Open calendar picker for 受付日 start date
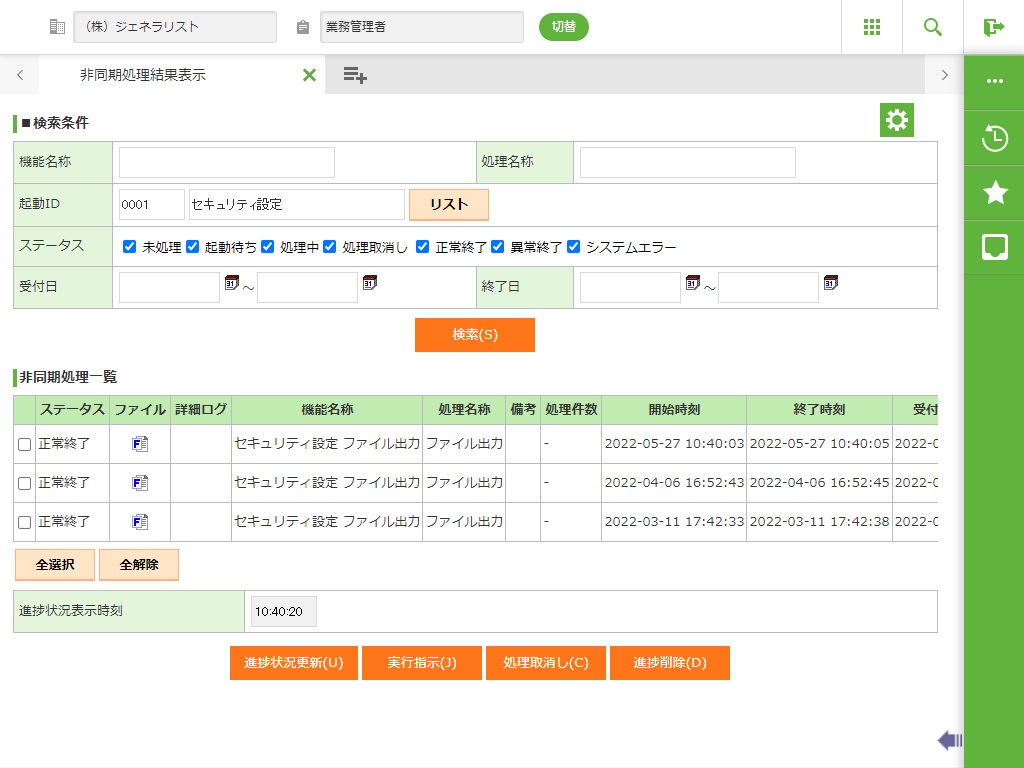The height and width of the screenshot is (768, 1024). (232, 284)
